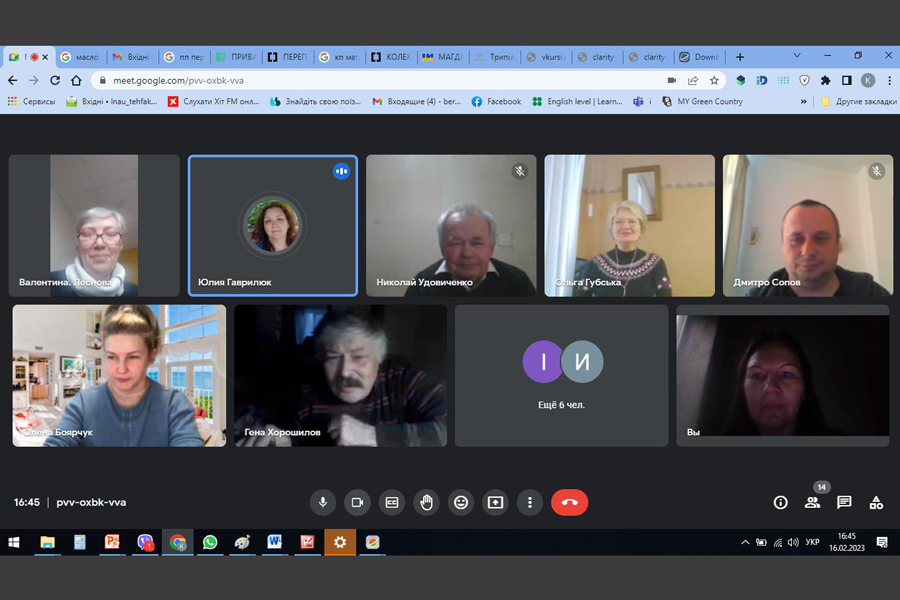Open meeting details info icon
This screenshot has width=900, height=600.
tap(781, 503)
